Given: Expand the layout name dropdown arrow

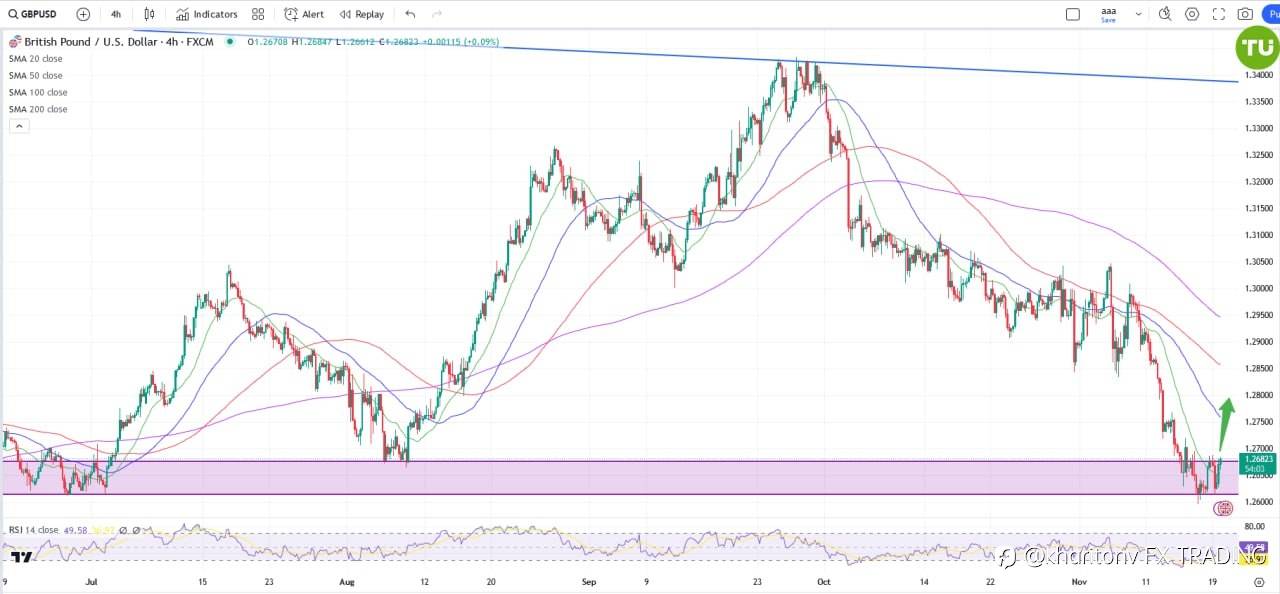Looking at the screenshot, I should [1138, 14].
